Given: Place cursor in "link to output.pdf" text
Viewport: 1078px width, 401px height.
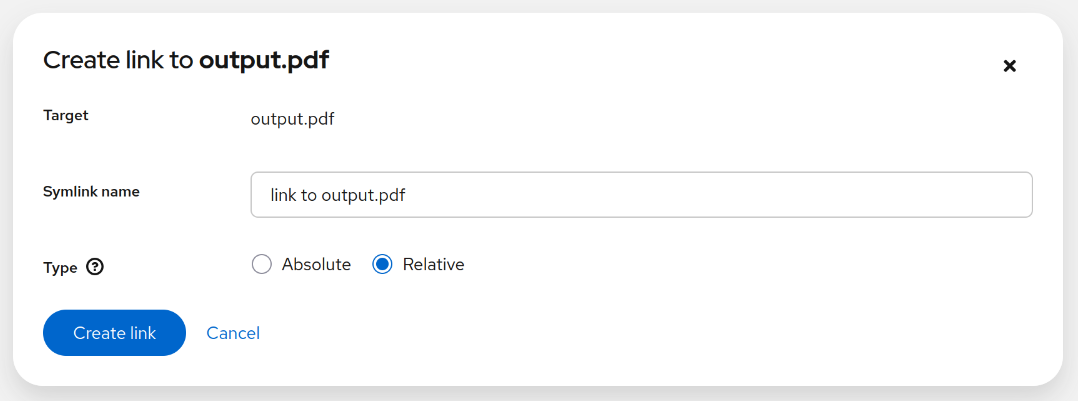Looking at the screenshot, I should 337,195.
